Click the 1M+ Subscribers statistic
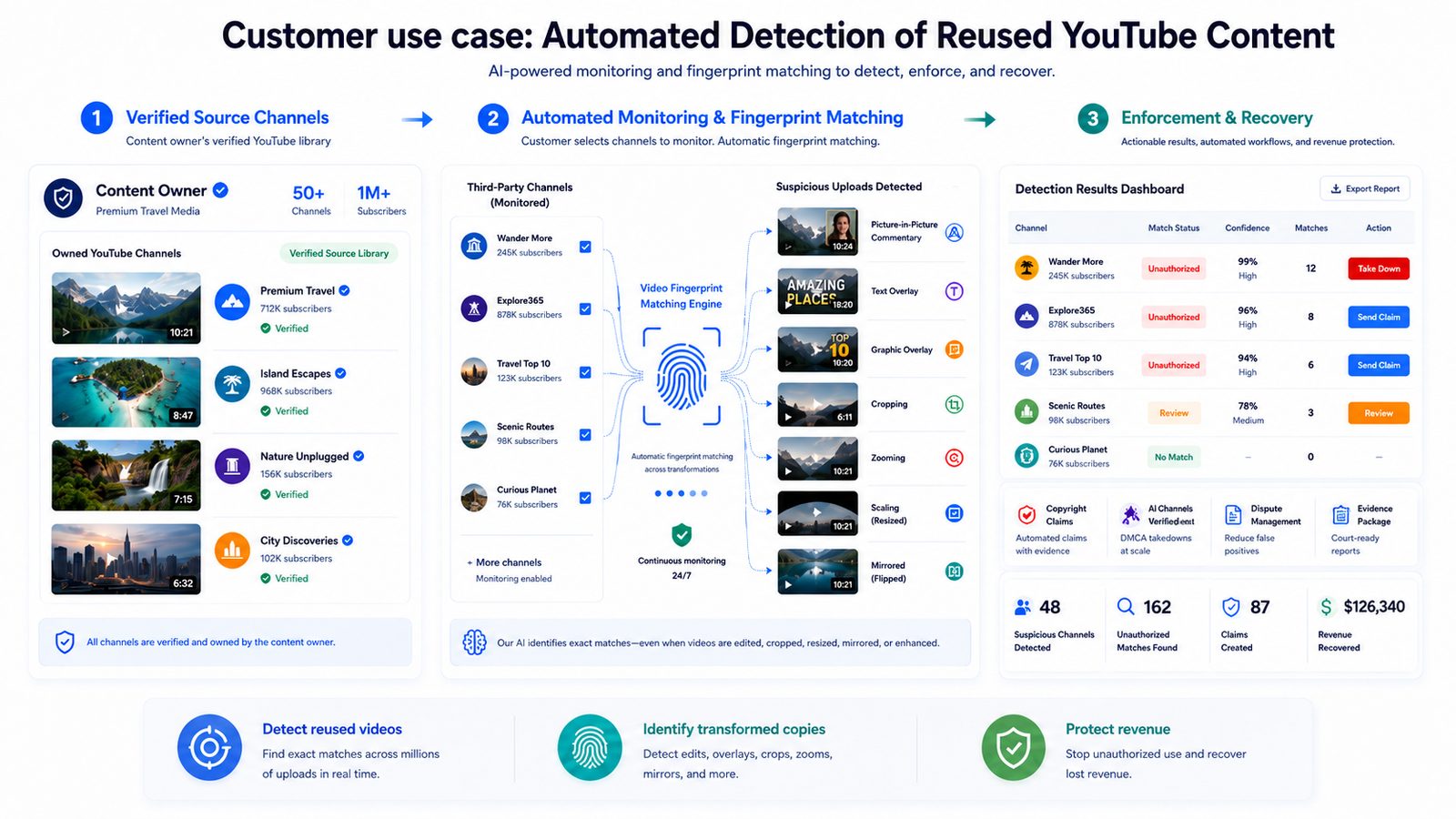Image resolution: width=1456 pixels, height=819 pixels. (x=381, y=200)
